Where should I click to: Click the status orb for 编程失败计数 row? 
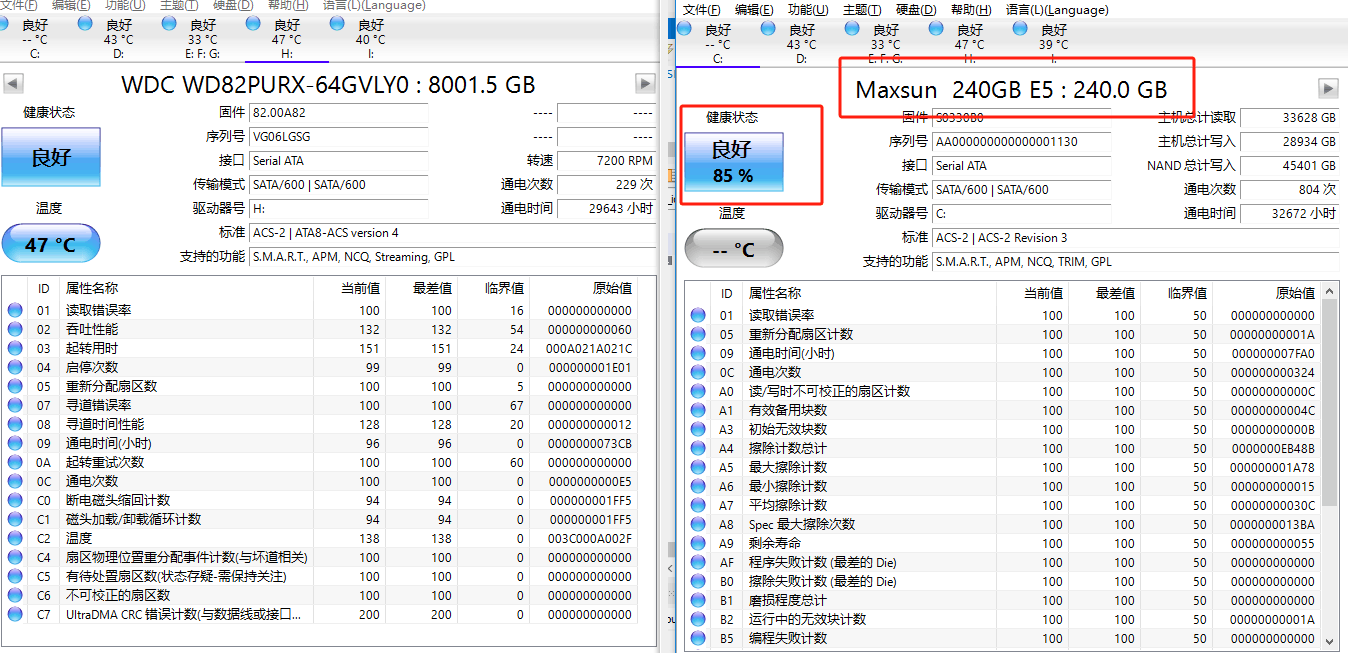[698, 638]
